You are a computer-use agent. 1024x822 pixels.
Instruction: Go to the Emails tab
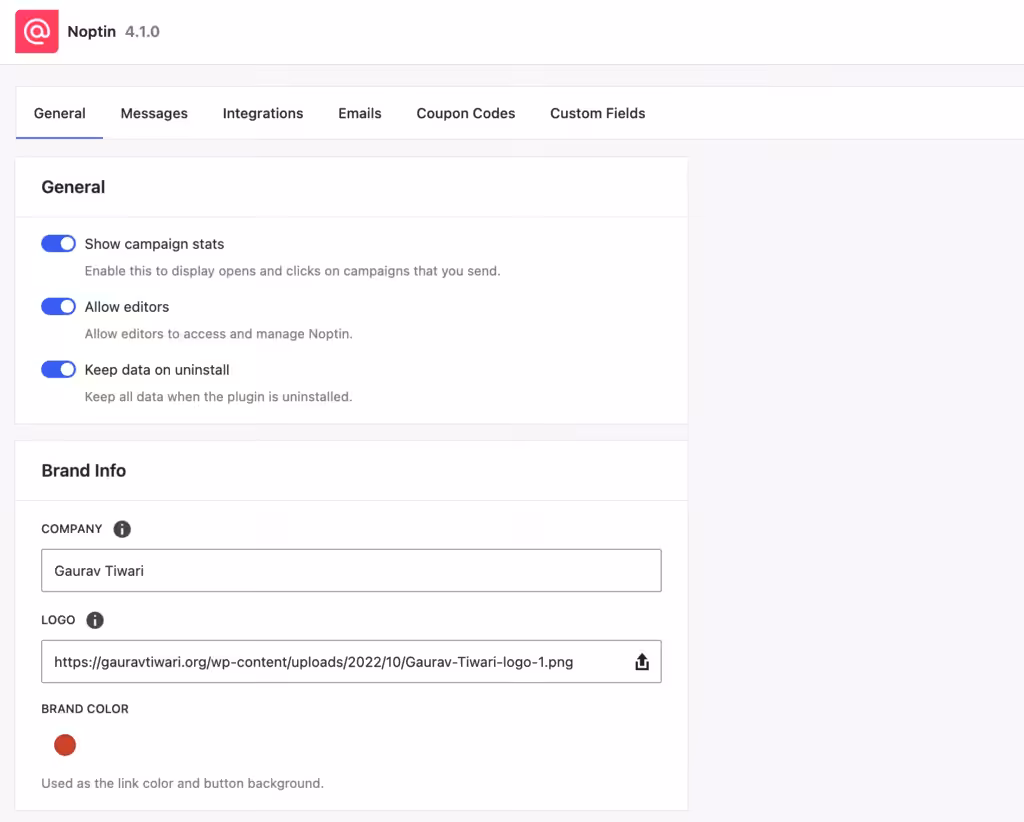359,113
